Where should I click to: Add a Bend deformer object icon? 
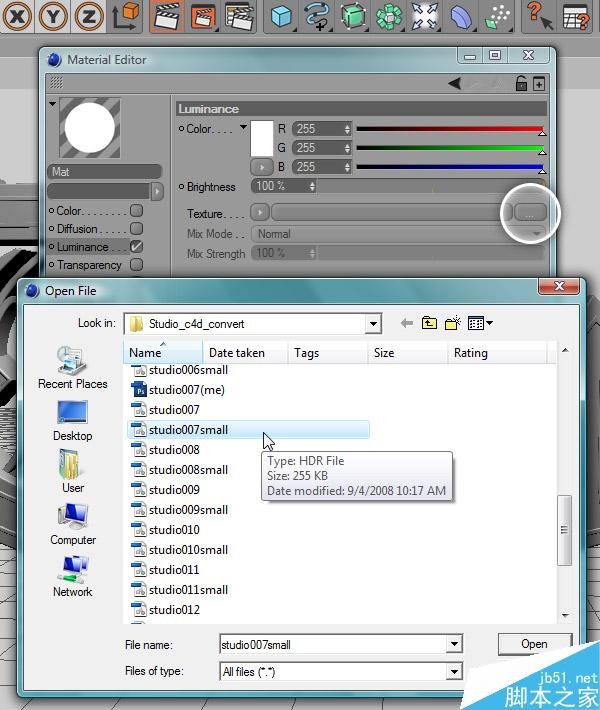461,16
